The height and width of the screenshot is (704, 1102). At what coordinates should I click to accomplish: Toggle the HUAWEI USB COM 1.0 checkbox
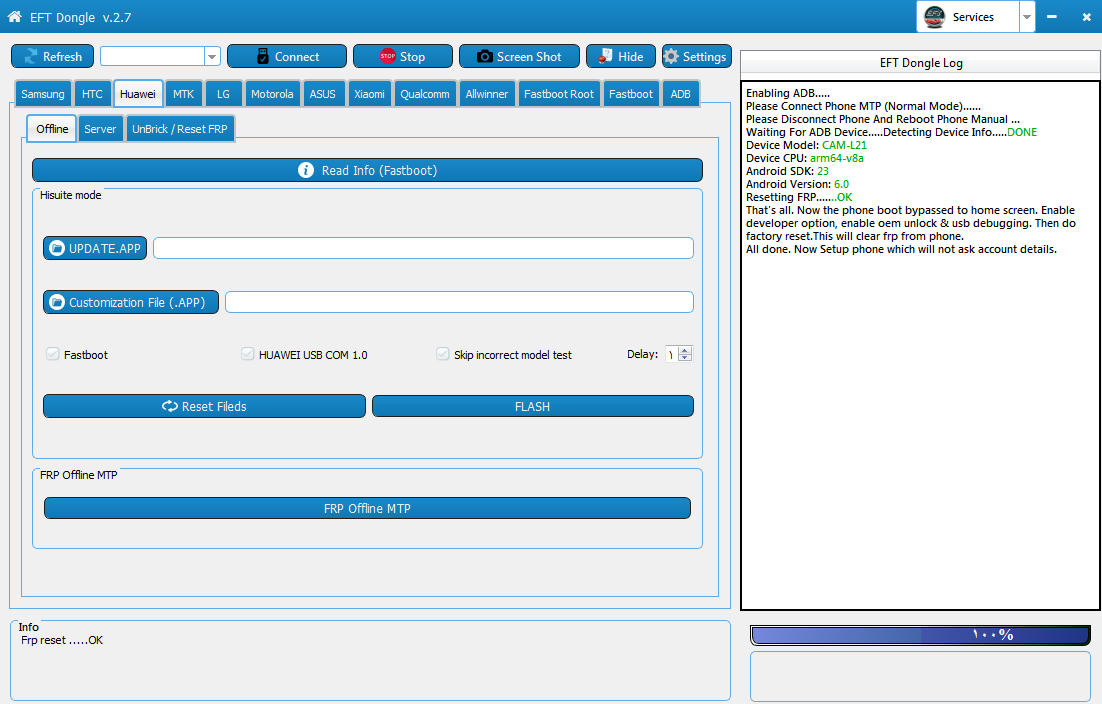click(247, 354)
